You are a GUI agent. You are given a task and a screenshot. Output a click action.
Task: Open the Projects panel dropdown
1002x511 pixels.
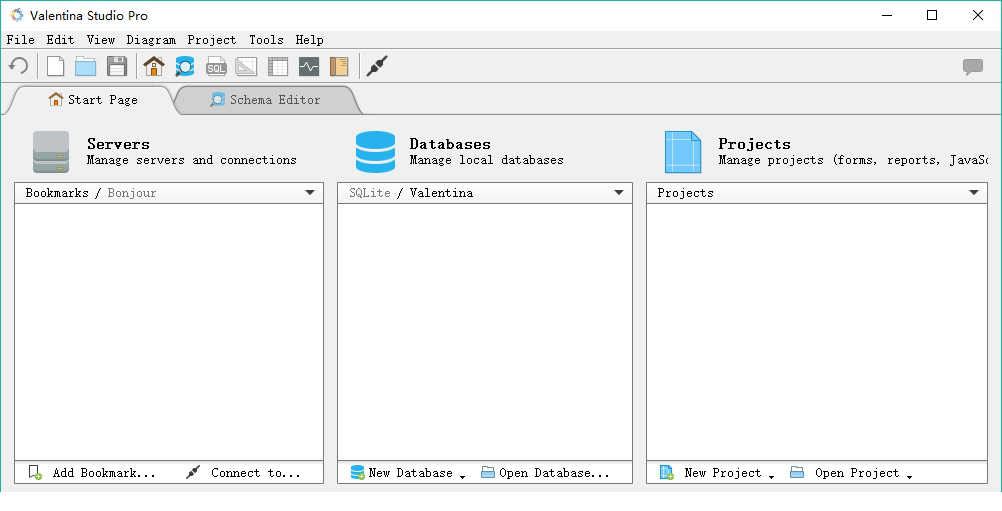click(x=974, y=193)
